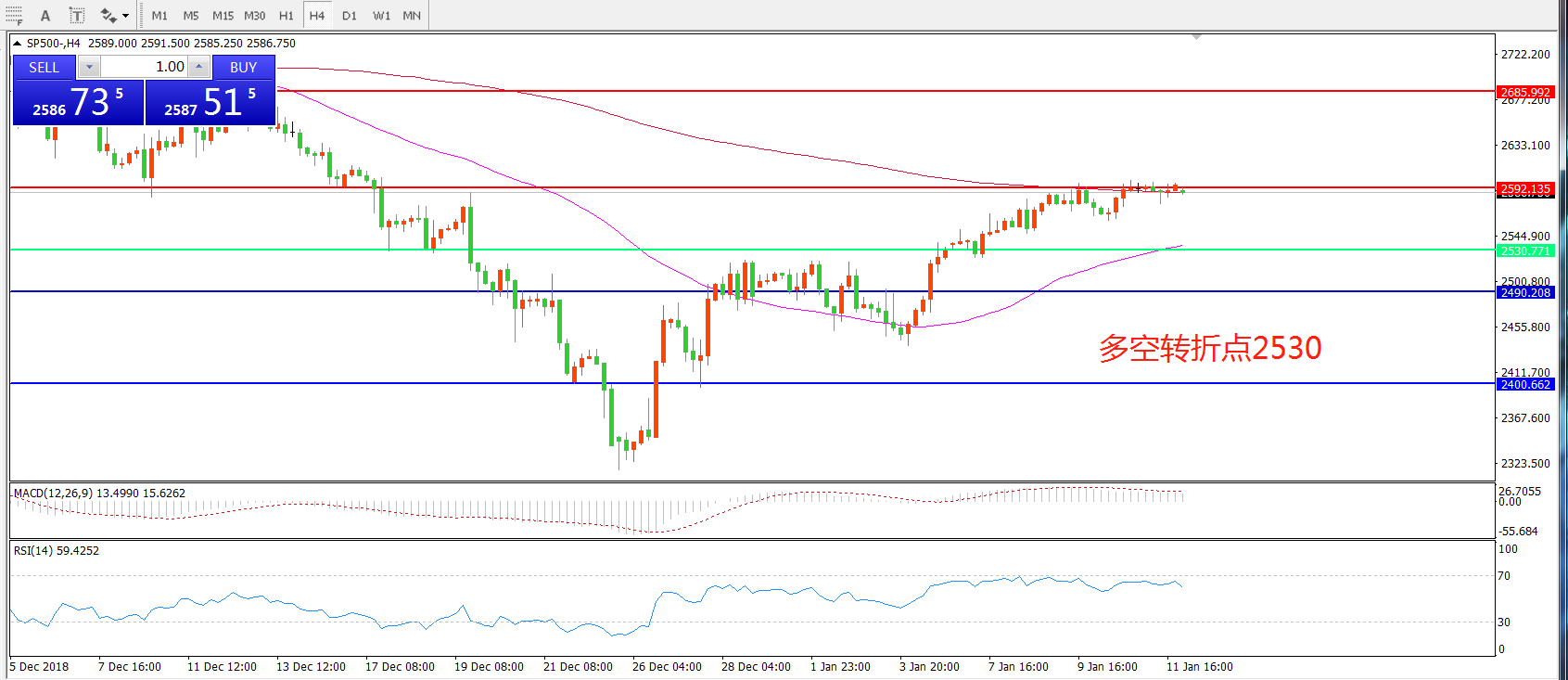Switch chart to M1 timeframe
The image size is (1568, 680).
coord(159,16)
